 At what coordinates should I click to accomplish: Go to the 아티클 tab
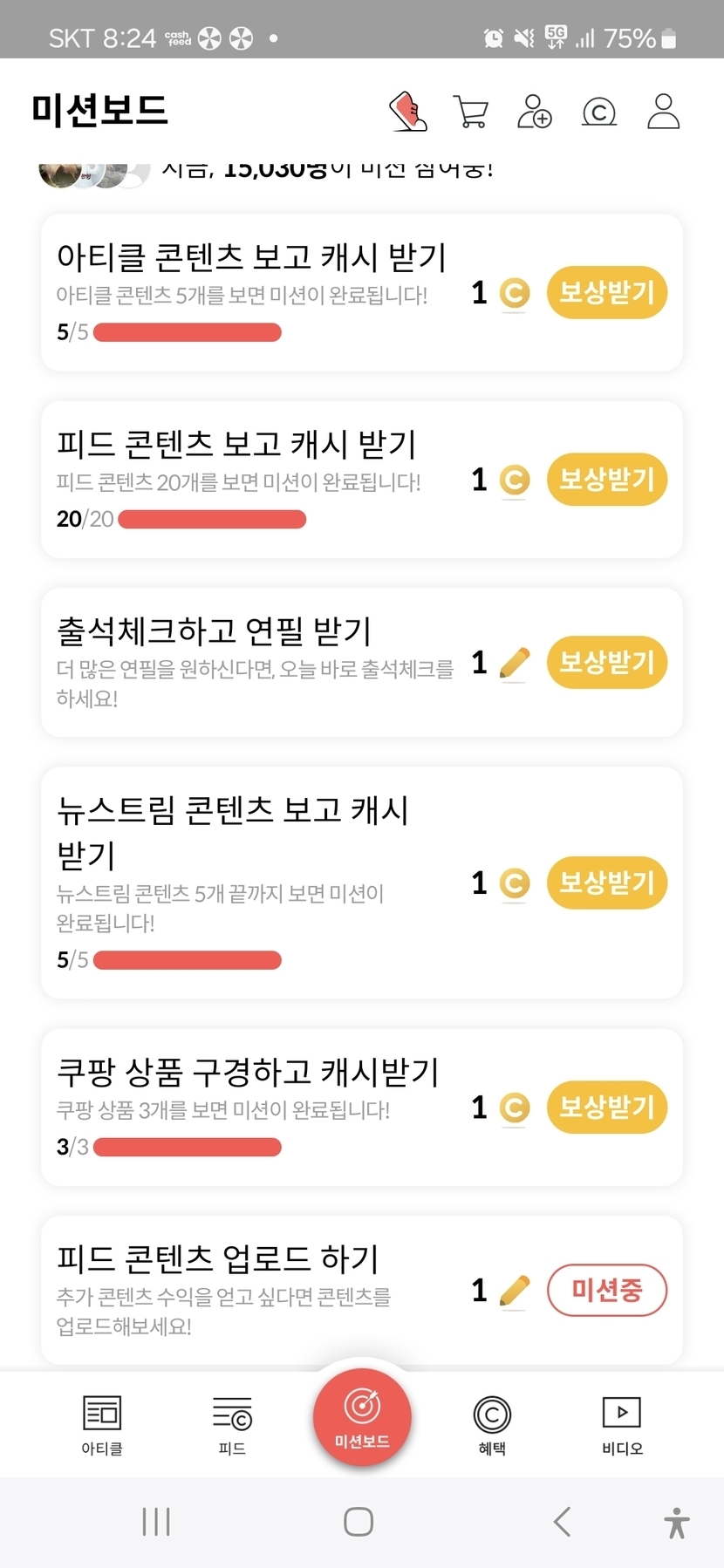point(102,1425)
